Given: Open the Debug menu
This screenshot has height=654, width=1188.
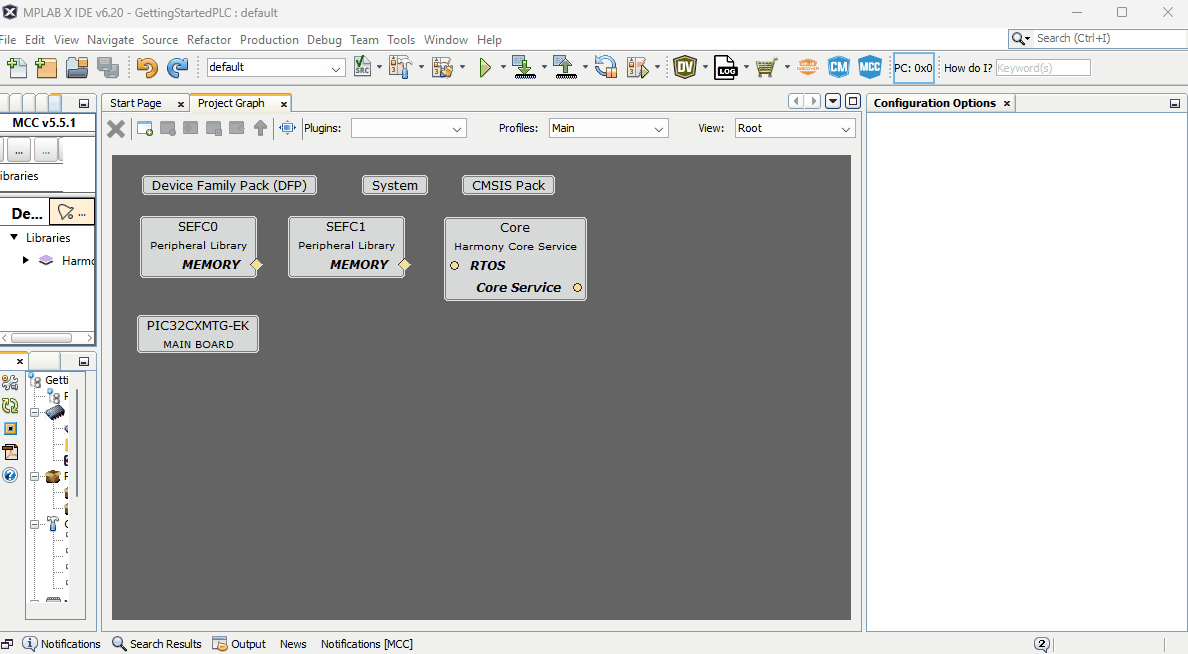Looking at the screenshot, I should pos(324,39).
